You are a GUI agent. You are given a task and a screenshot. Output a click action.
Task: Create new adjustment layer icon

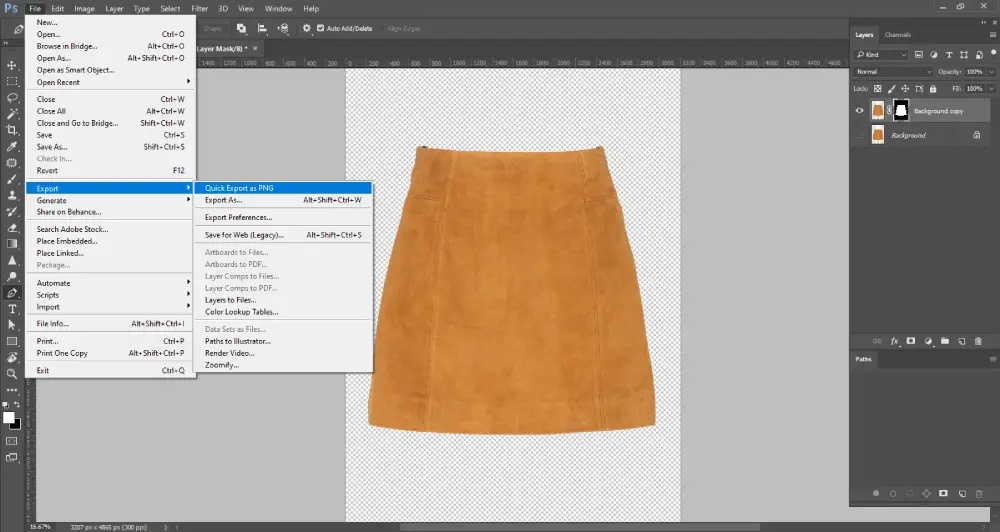[x=928, y=341]
